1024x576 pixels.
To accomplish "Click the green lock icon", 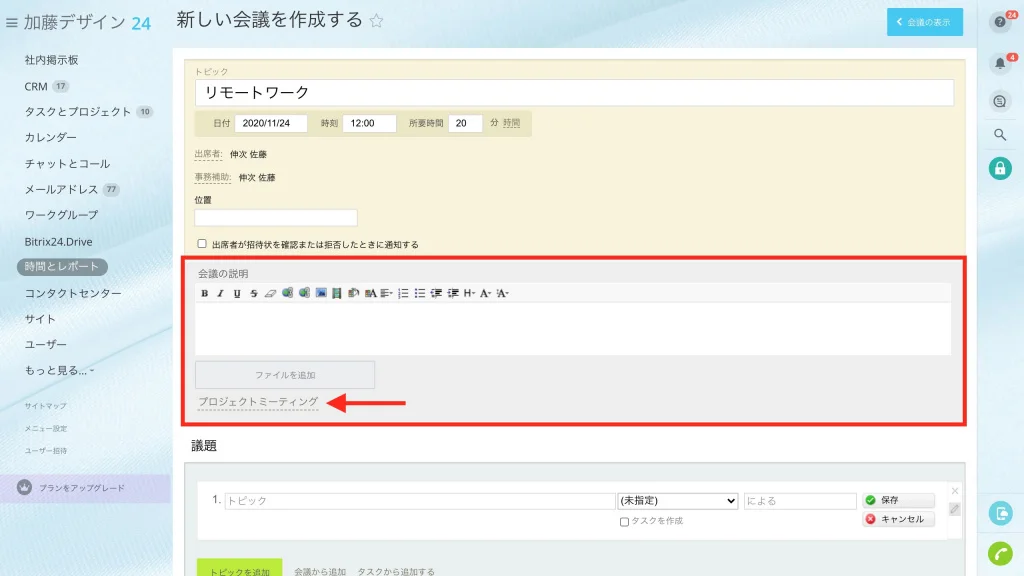I will point(1000,168).
